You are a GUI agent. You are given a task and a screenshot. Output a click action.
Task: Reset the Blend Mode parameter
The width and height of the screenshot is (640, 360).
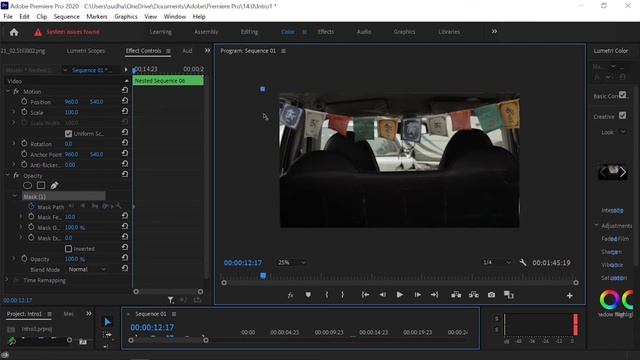pos(125,269)
